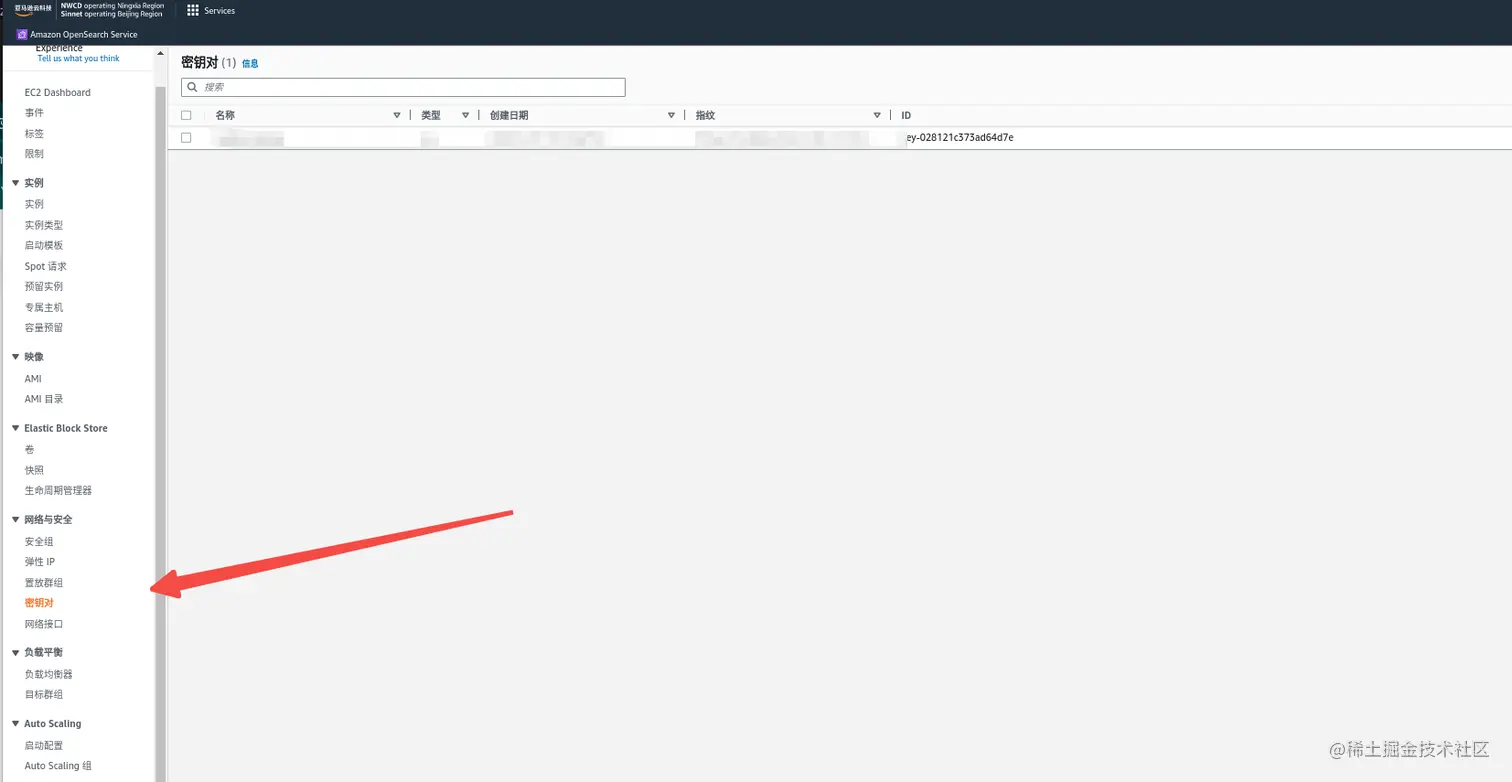The height and width of the screenshot is (782, 1512).
Task: Open the Services grid icon
Action: [x=193, y=10]
